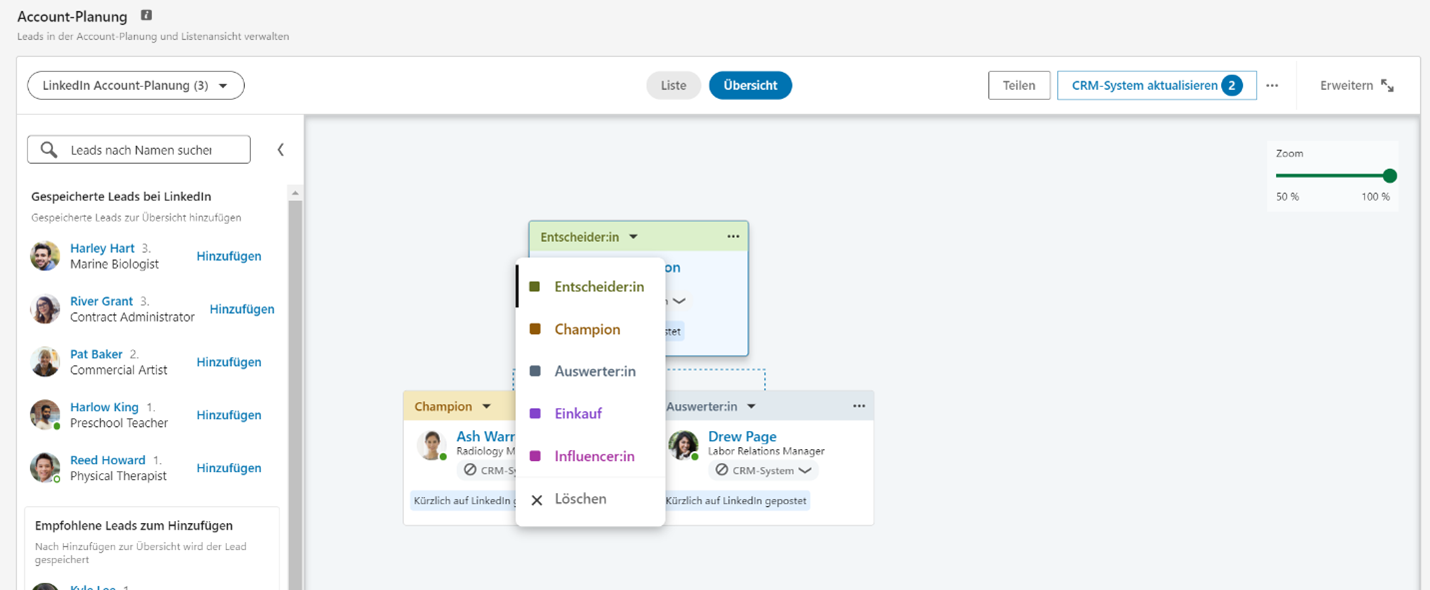Click Harley Hart's profile photo
Image resolution: width=1430 pixels, height=590 pixels.
click(45, 256)
